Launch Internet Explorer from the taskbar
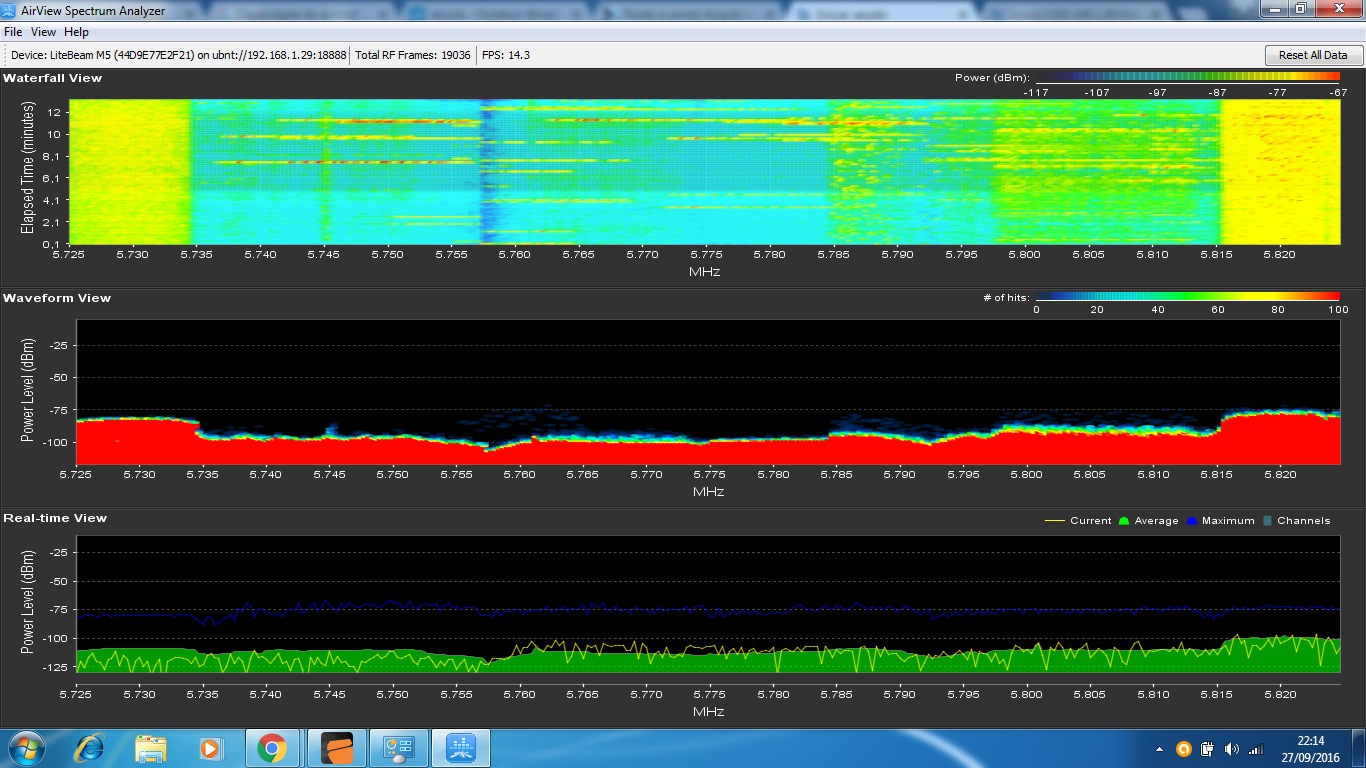The height and width of the screenshot is (768, 1366). pos(90,748)
